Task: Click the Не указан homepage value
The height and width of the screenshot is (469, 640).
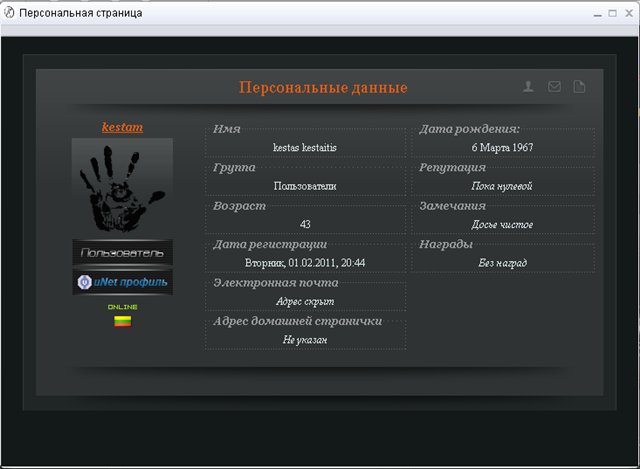Action: tap(305, 340)
